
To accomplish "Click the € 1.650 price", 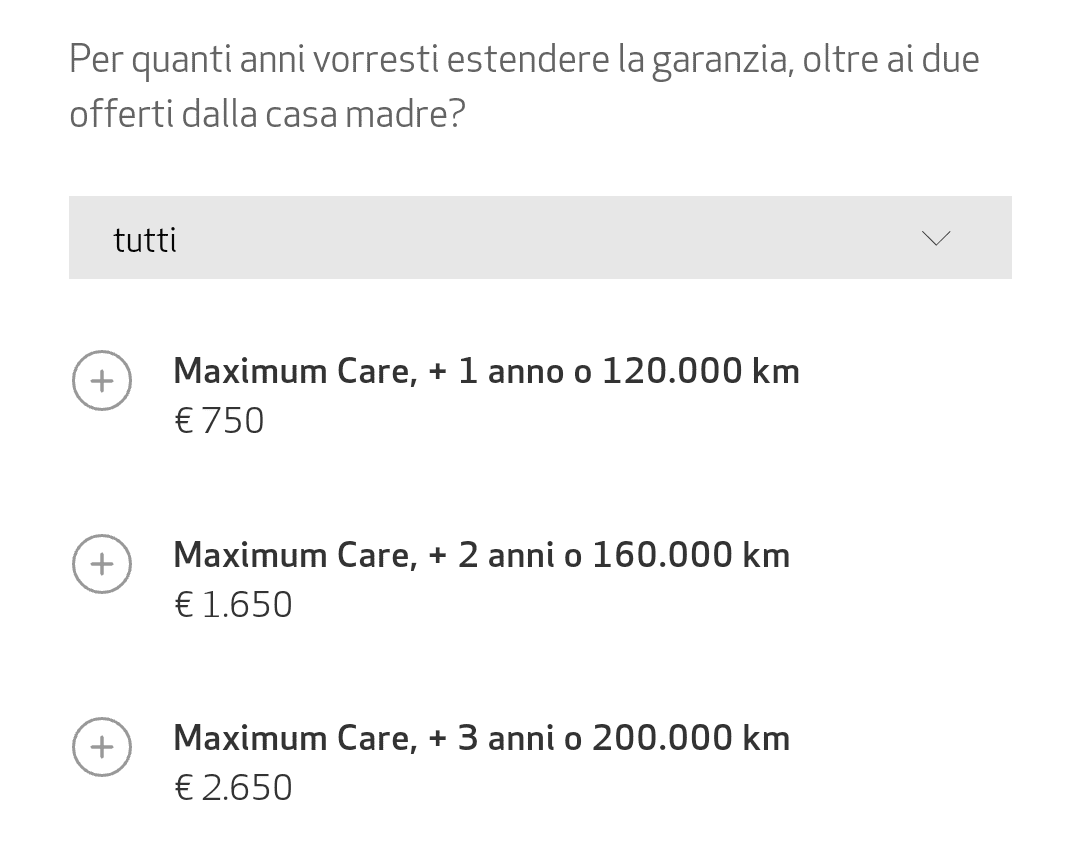I will (x=233, y=605).
